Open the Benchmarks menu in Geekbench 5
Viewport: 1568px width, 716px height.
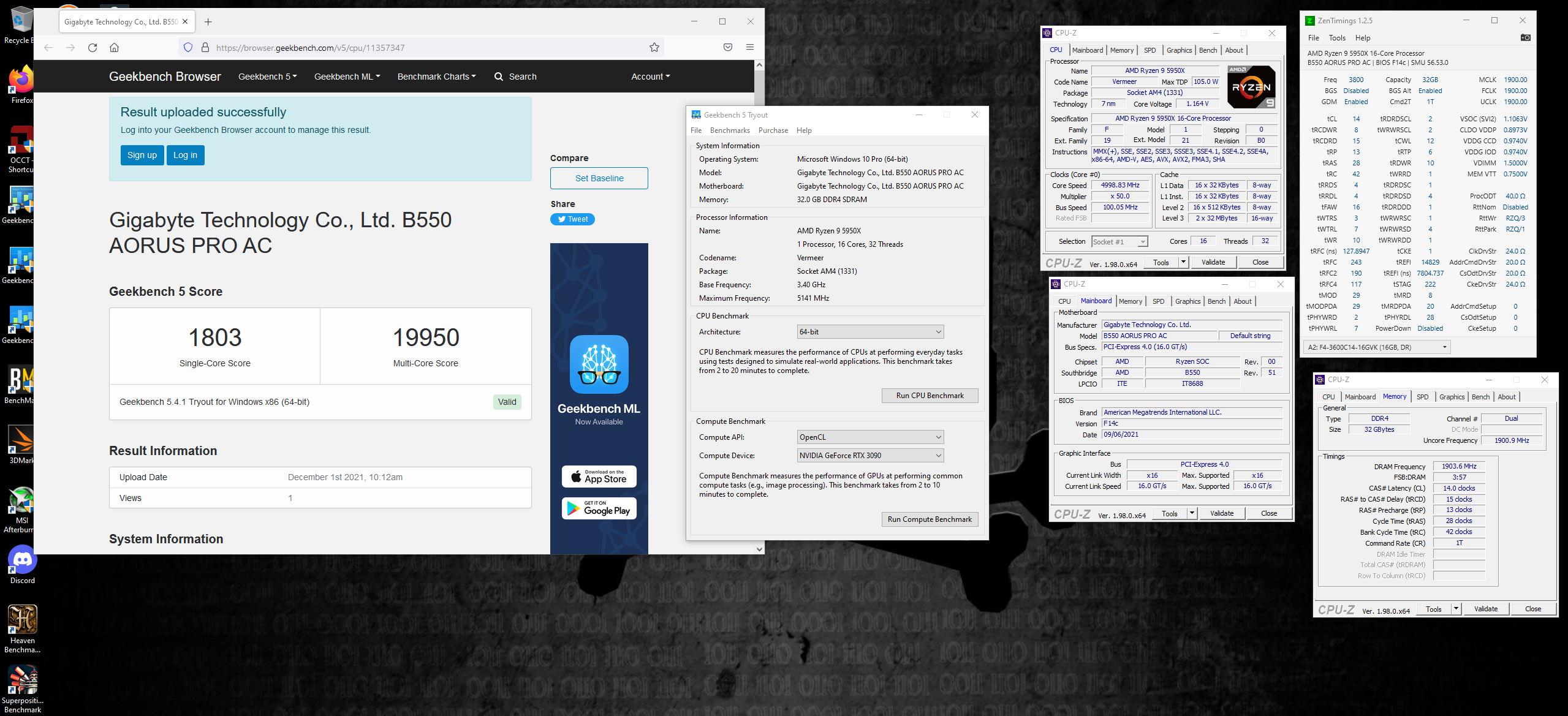(x=729, y=130)
